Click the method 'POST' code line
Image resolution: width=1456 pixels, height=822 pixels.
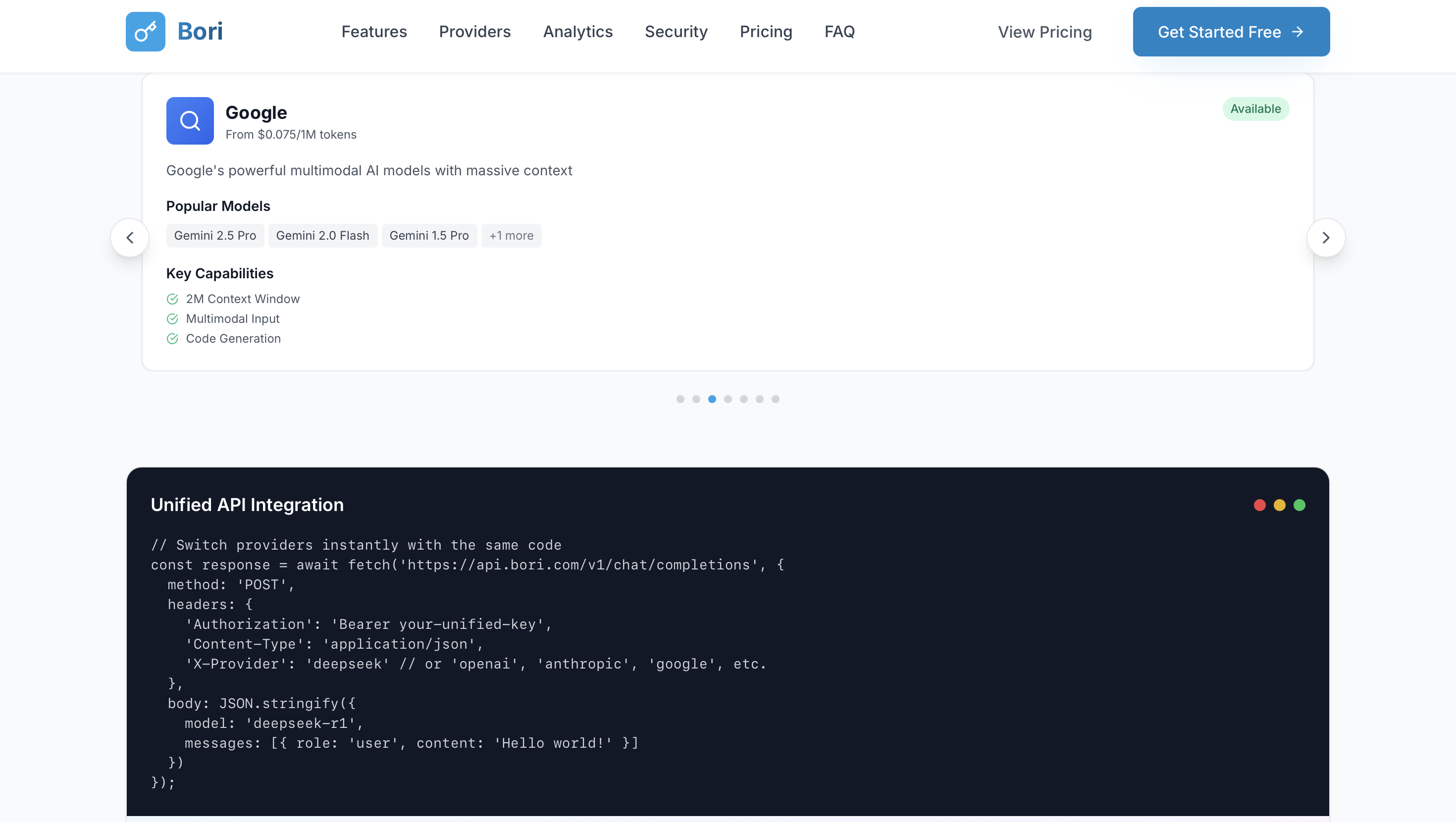[x=231, y=584]
